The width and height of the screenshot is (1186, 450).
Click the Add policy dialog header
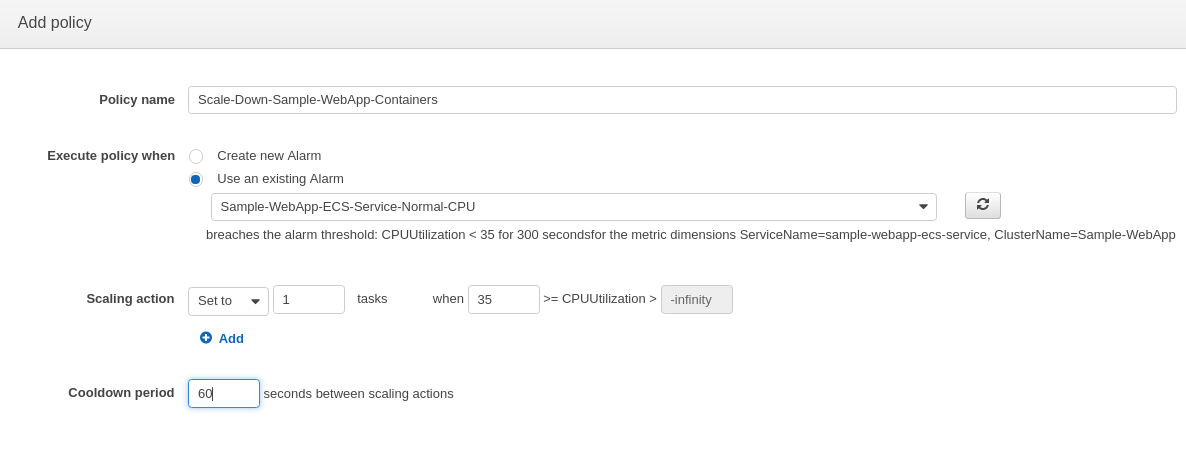[593, 23]
